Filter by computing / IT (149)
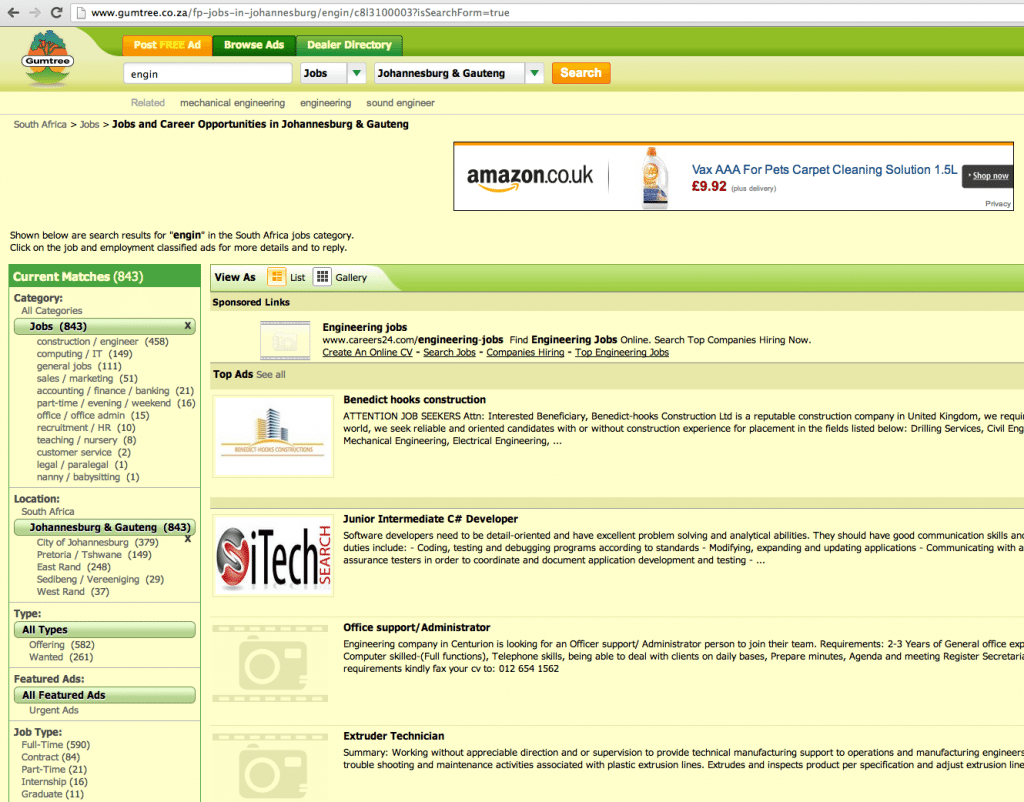 84,354
